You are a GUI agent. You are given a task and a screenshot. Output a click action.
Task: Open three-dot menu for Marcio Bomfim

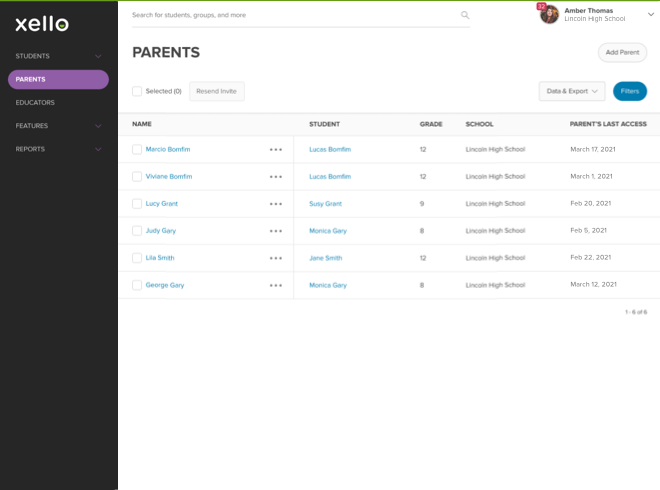[276, 150]
